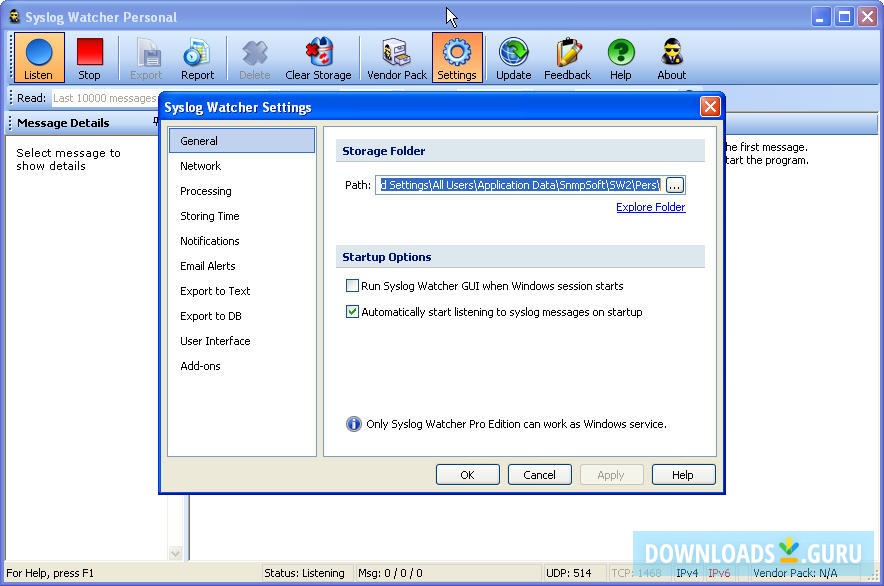This screenshot has width=884, height=586.
Task: Open the Add-ons settings section
Action: (199, 366)
